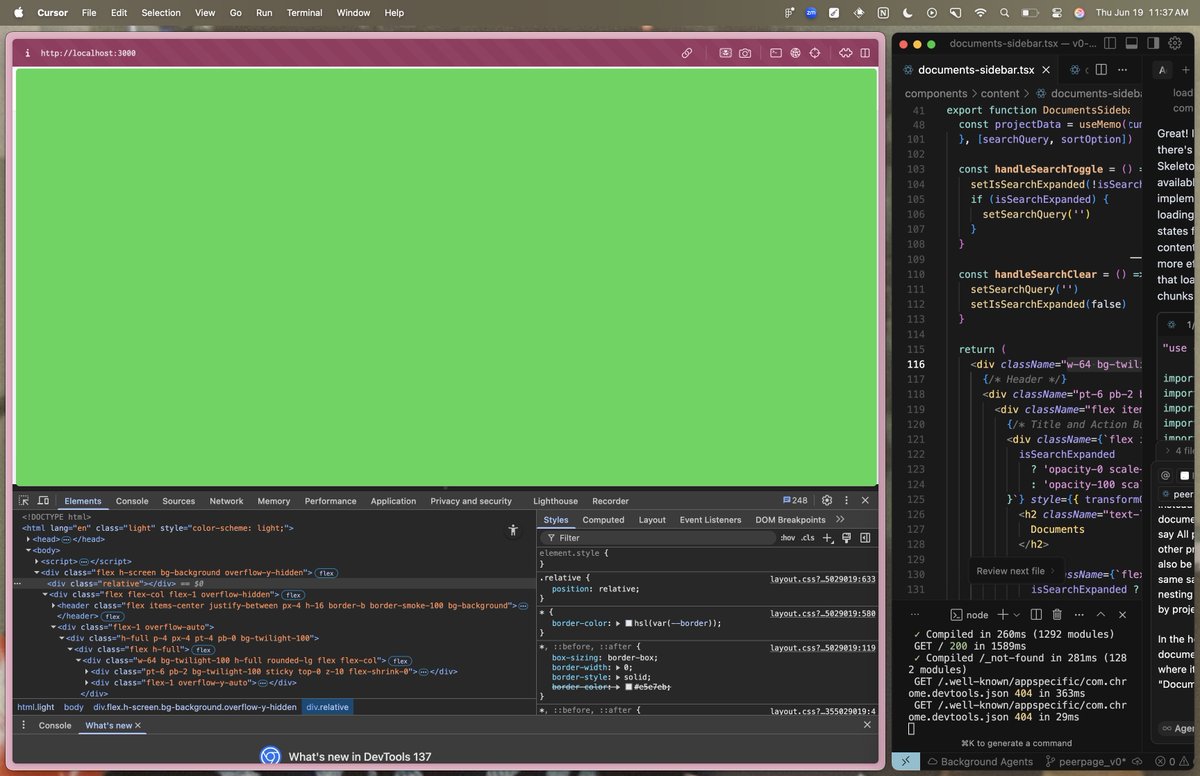
Task: Add a new style rule with plus icon
Action: [x=827, y=537]
